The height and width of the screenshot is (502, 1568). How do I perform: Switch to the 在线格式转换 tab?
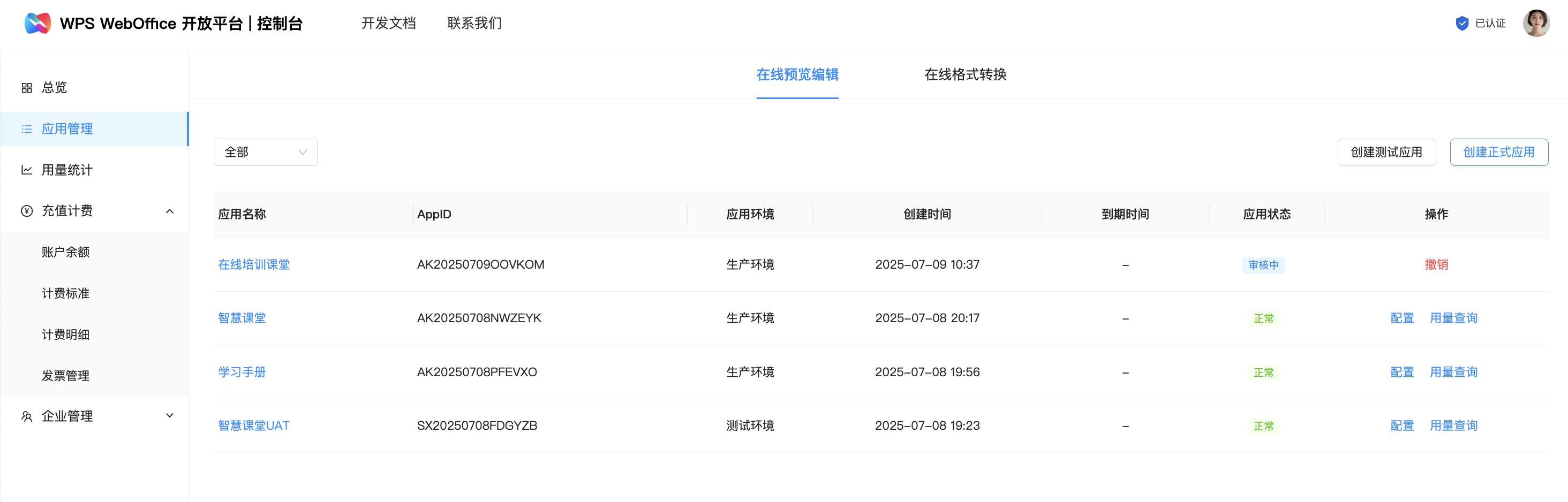tap(965, 74)
